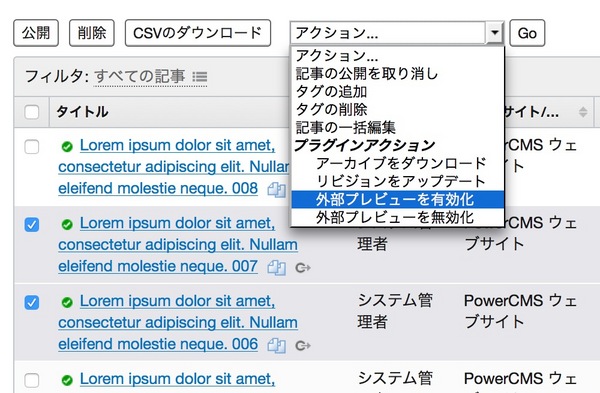Click the duplicate icon for article 008
This screenshot has width=600, height=393.
point(277,190)
